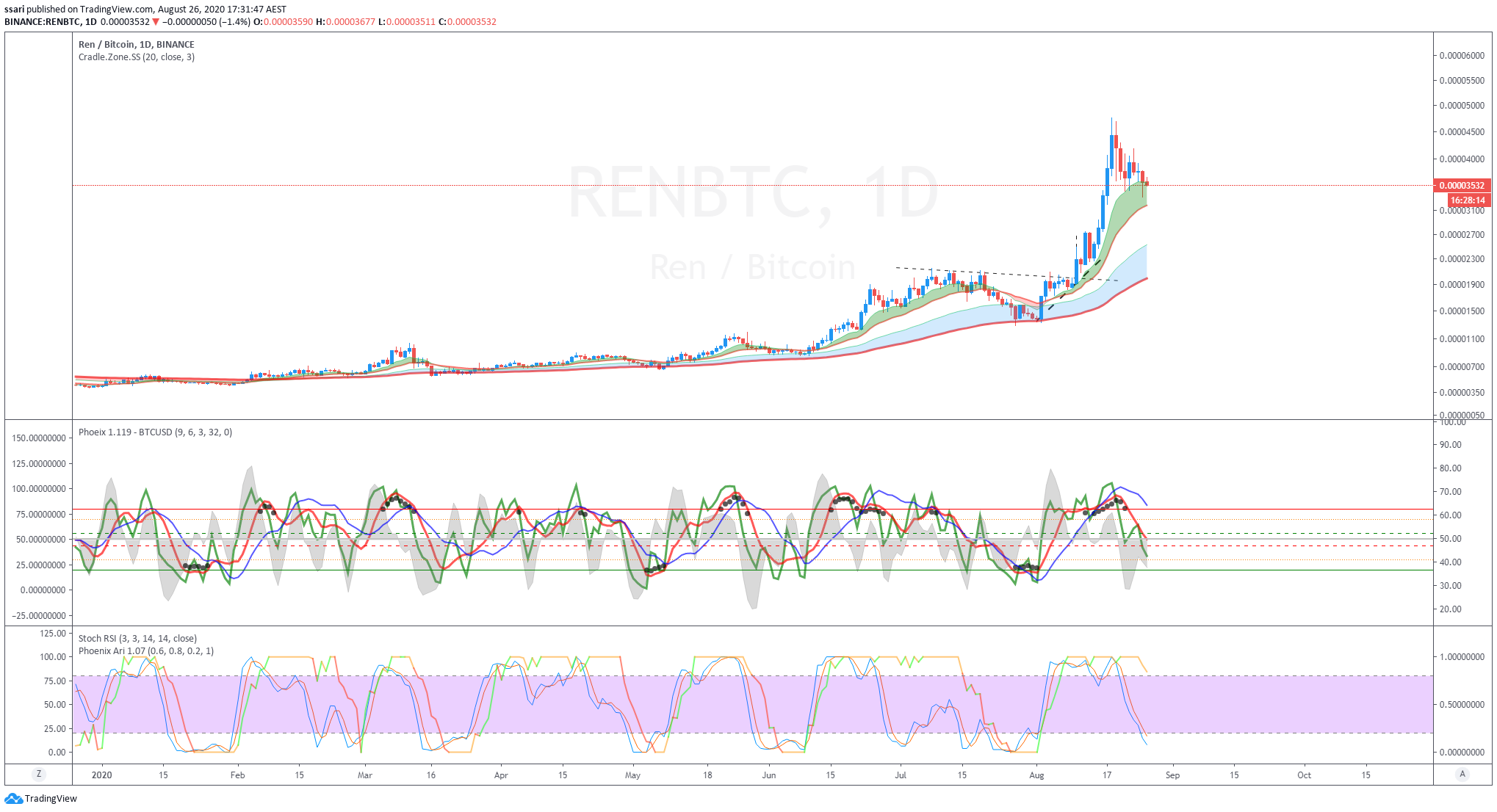
Task: Click the low value L:0.00003511
Action: 407,22
